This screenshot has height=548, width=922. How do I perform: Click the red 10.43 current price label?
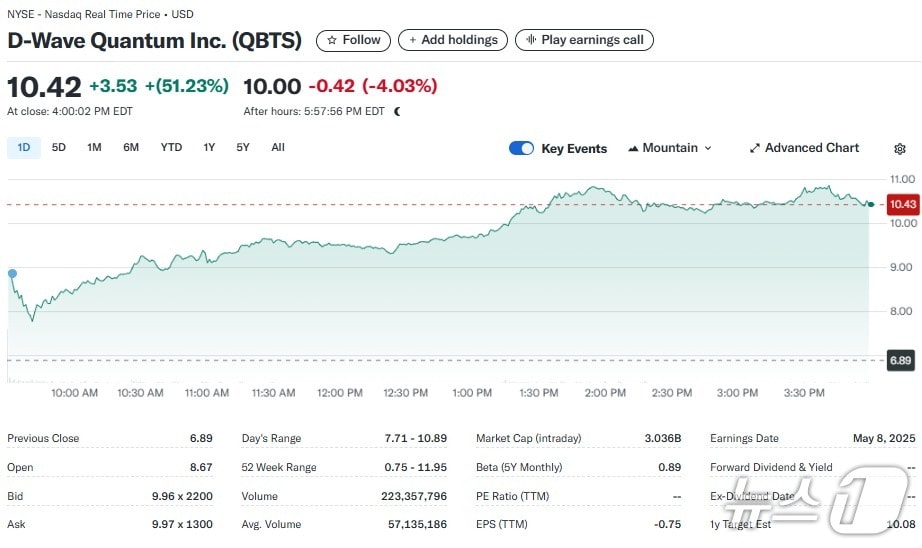(x=902, y=204)
